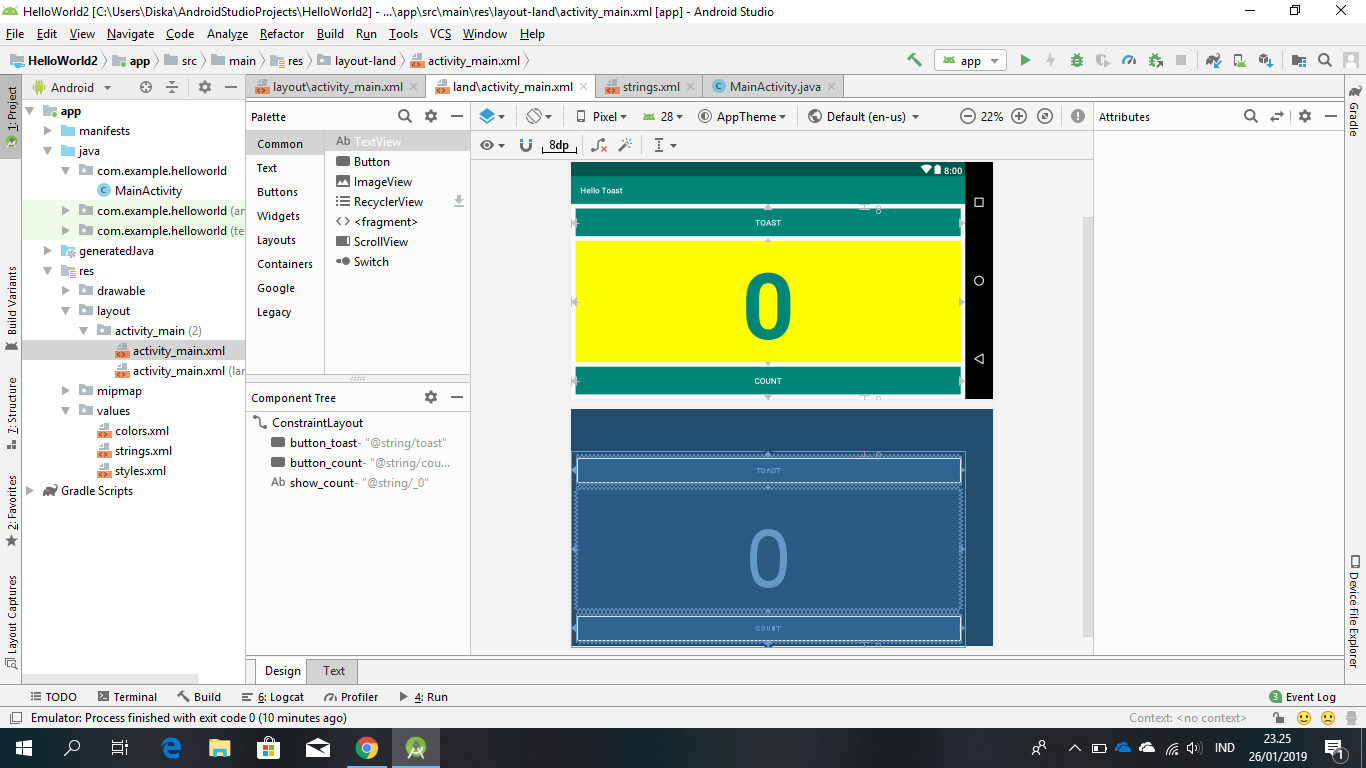
Task: Sync project with Gradle files
Action: click(x=1213, y=60)
